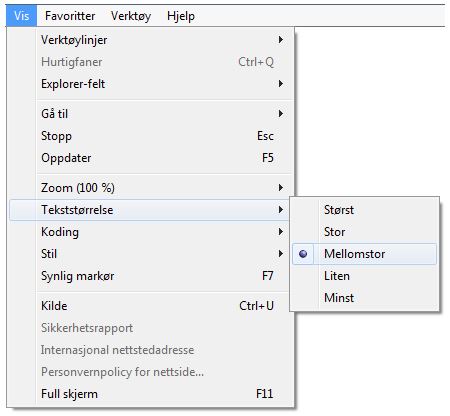Expand the Gå til submenu

tap(149, 114)
